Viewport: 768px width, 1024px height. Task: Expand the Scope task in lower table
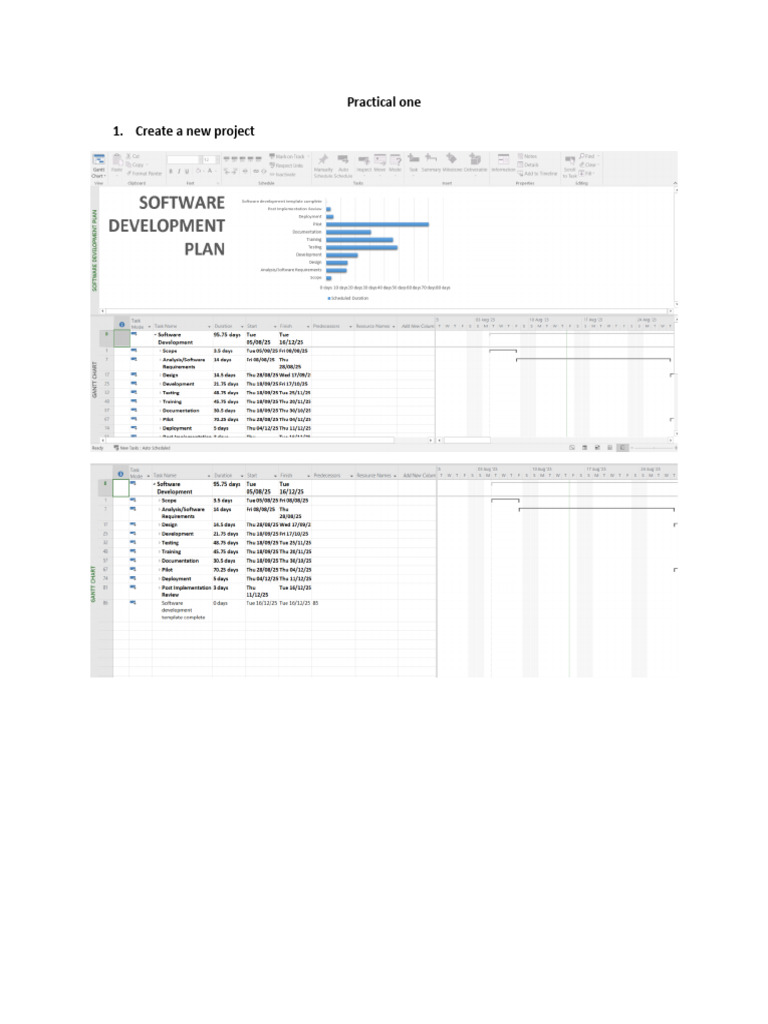click(x=160, y=501)
